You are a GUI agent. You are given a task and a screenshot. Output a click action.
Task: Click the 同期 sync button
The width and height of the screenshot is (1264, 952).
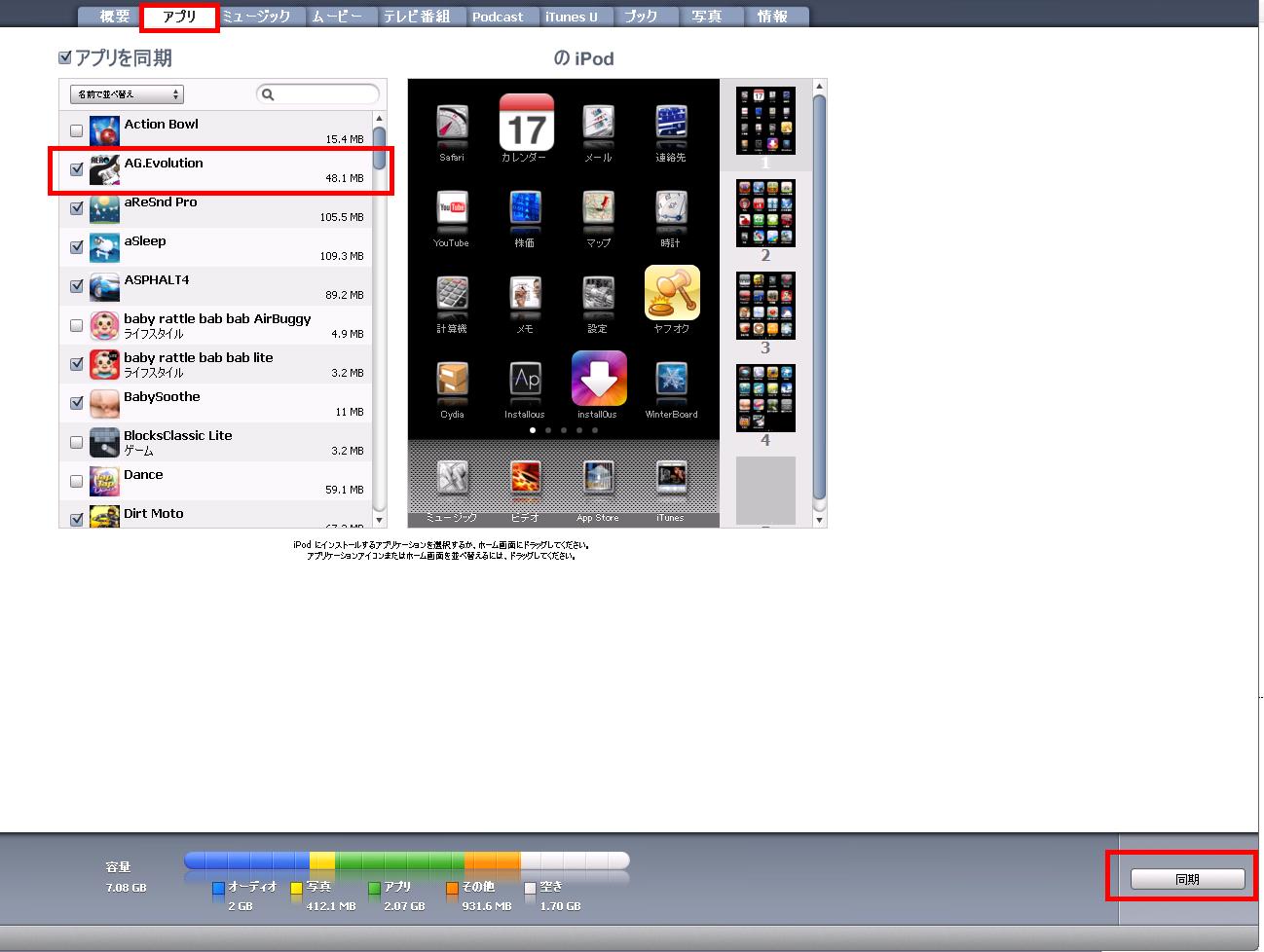click(1187, 879)
